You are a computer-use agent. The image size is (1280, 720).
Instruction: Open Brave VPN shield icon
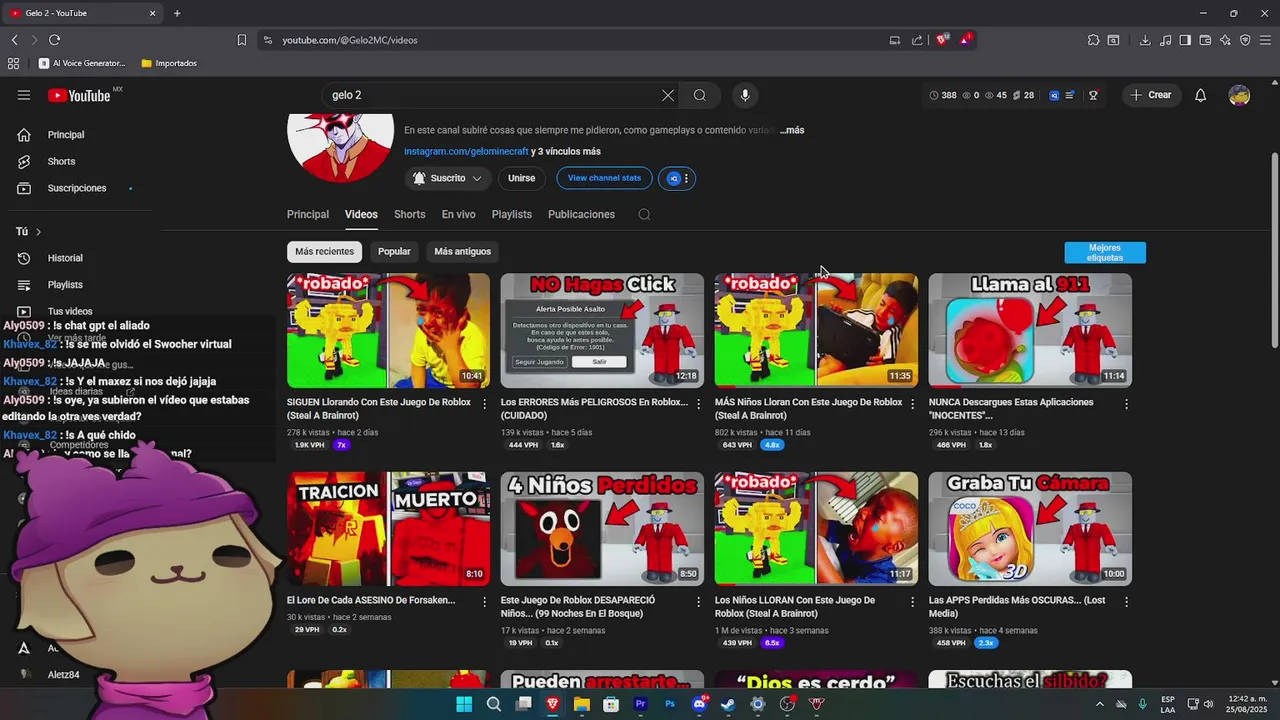coord(1245,40)
